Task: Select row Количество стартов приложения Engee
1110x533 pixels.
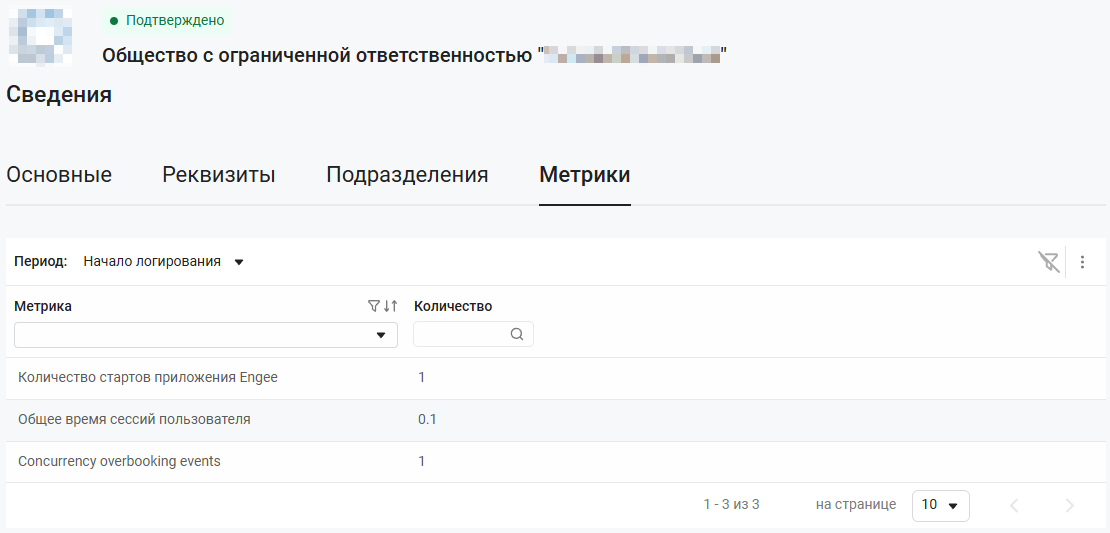Action: (554, 378)
